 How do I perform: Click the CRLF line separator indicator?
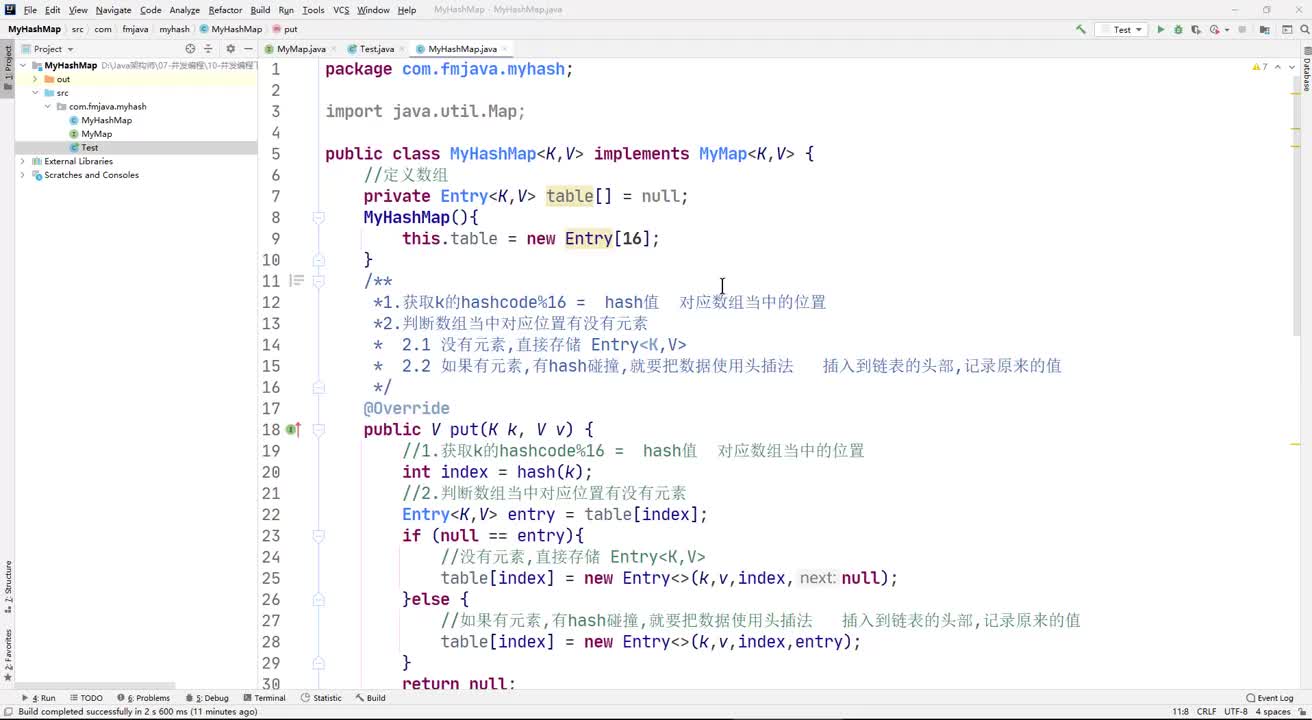[1206, 712]
